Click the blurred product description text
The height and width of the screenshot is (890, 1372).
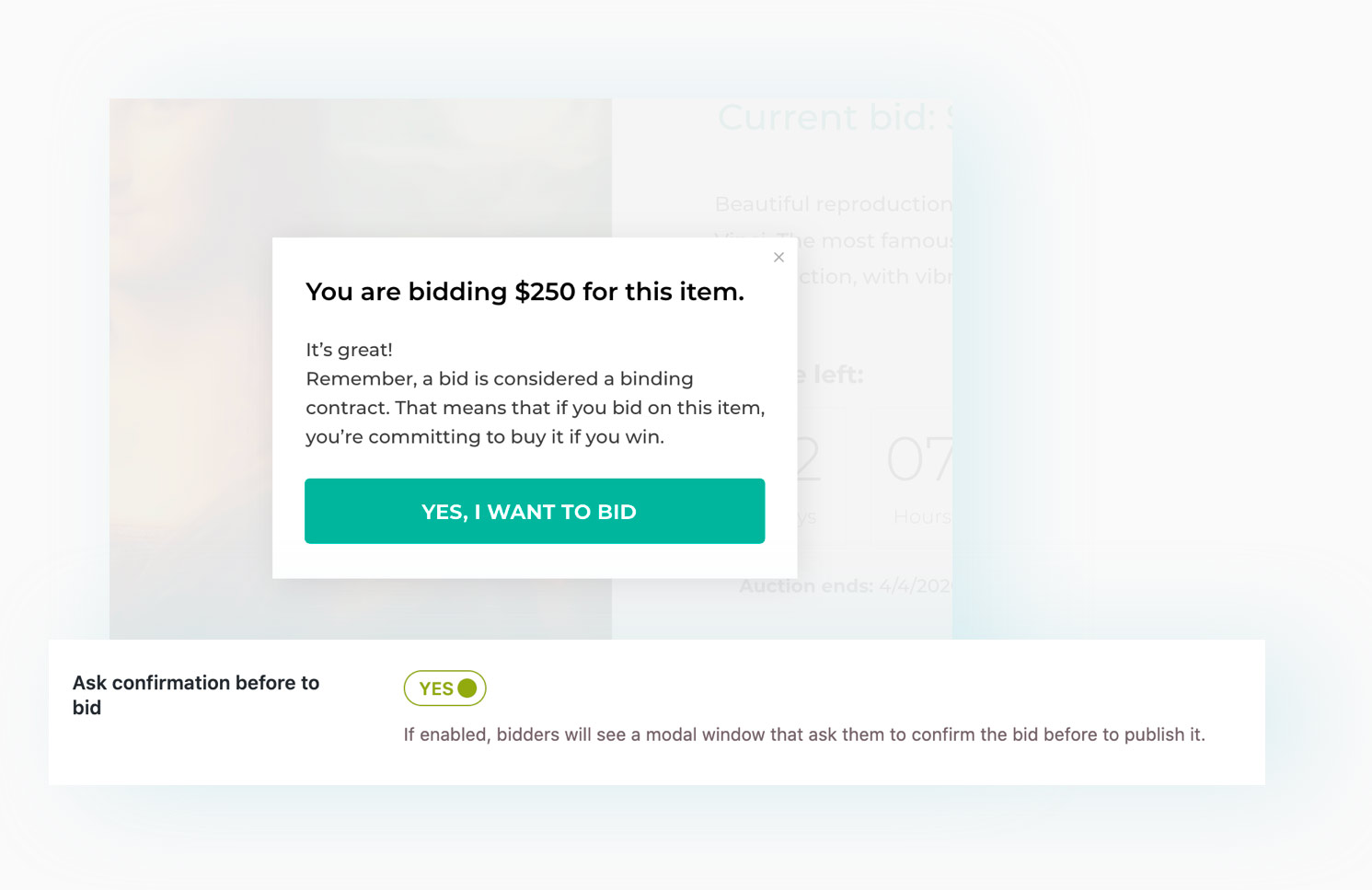[834, 240]
